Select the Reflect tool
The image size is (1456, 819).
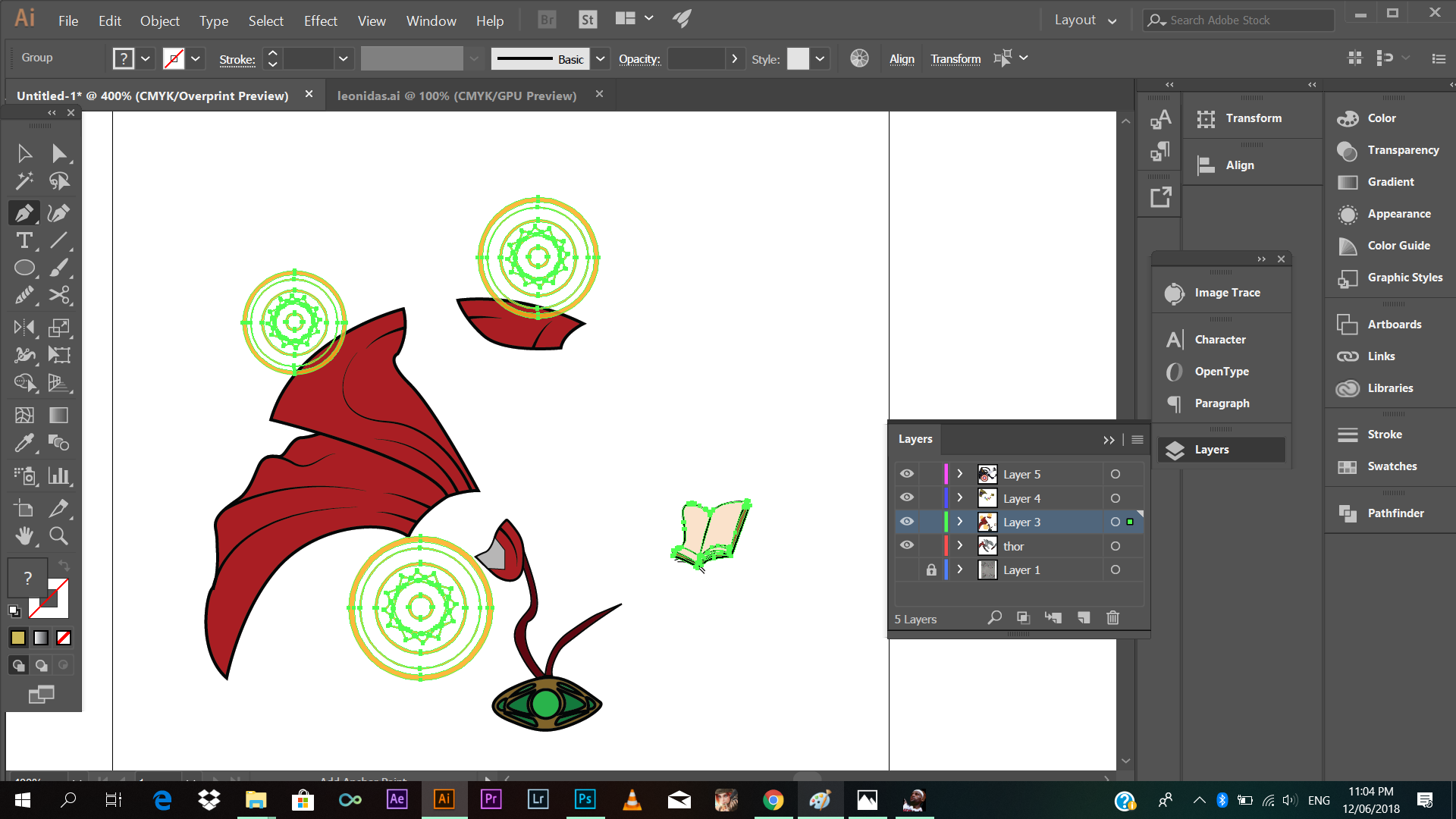(24, 328)
